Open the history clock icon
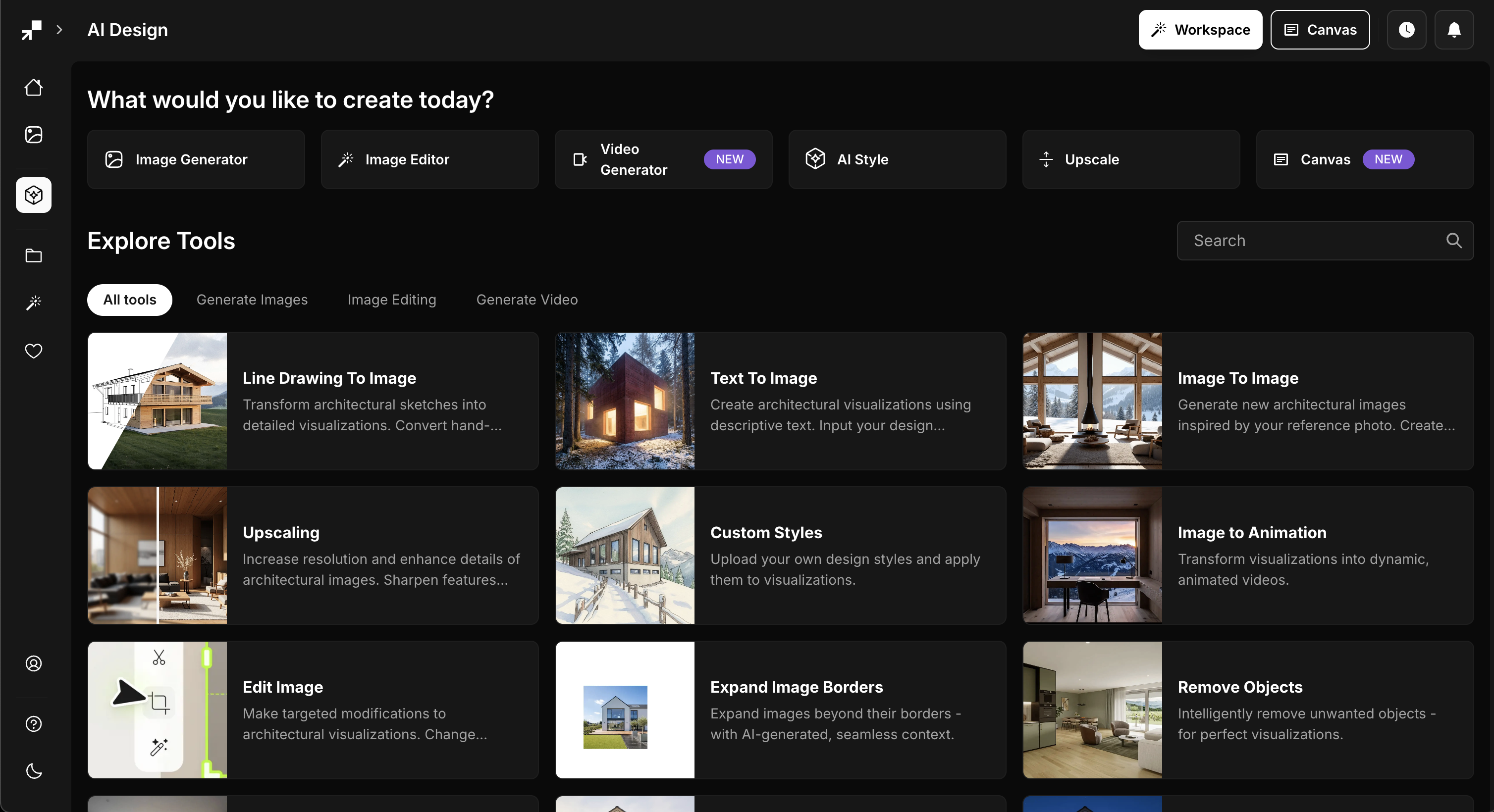Viewport: 1494px width, 812px height. pyautogui.click(x=1406, y=30)
